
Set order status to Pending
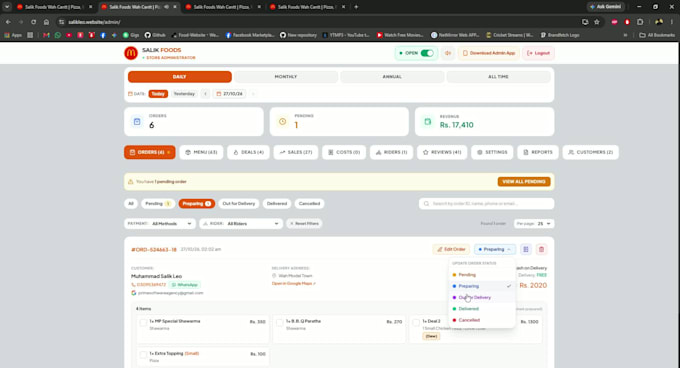(482, 275)
